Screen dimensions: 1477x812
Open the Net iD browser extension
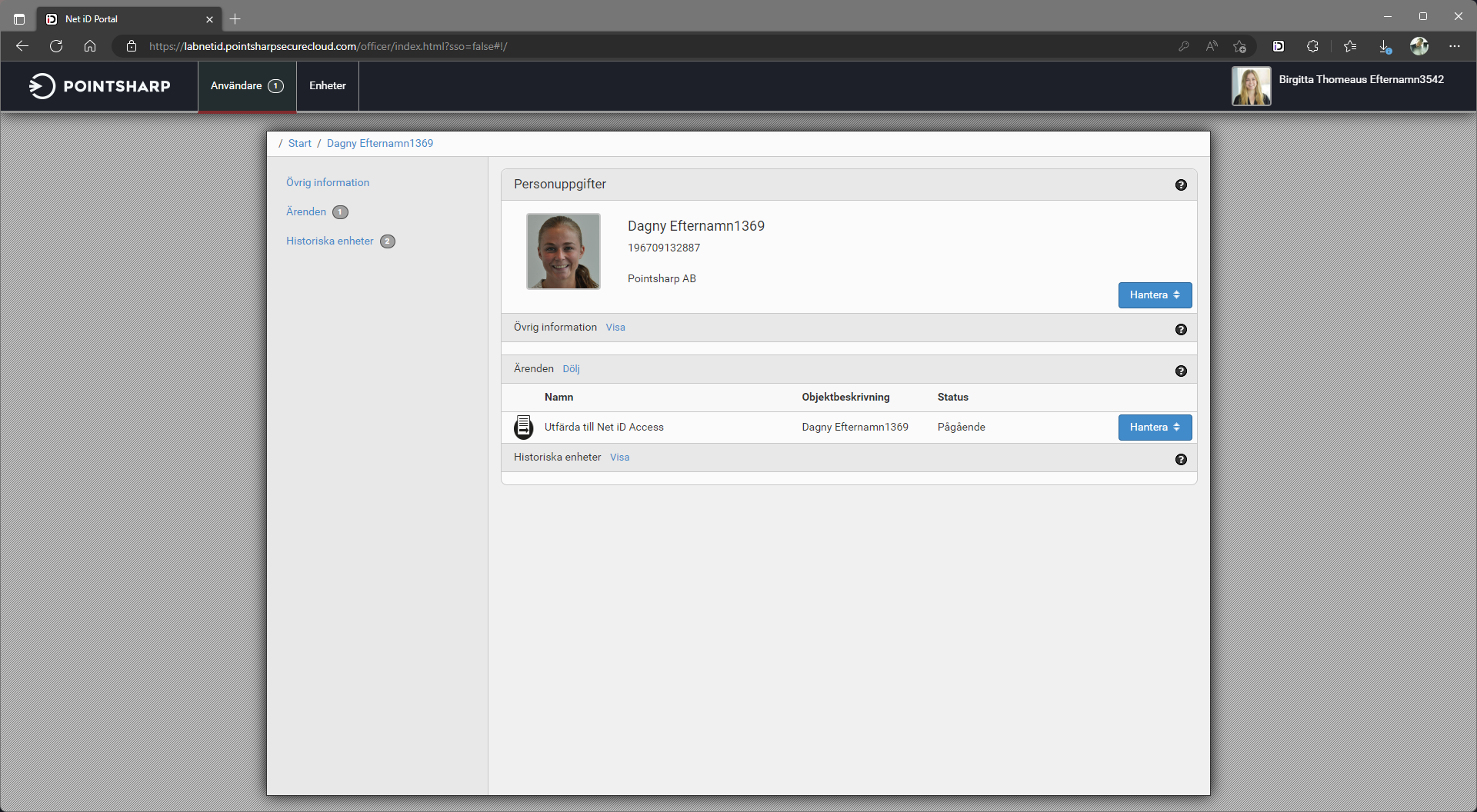click(1279, 46)
